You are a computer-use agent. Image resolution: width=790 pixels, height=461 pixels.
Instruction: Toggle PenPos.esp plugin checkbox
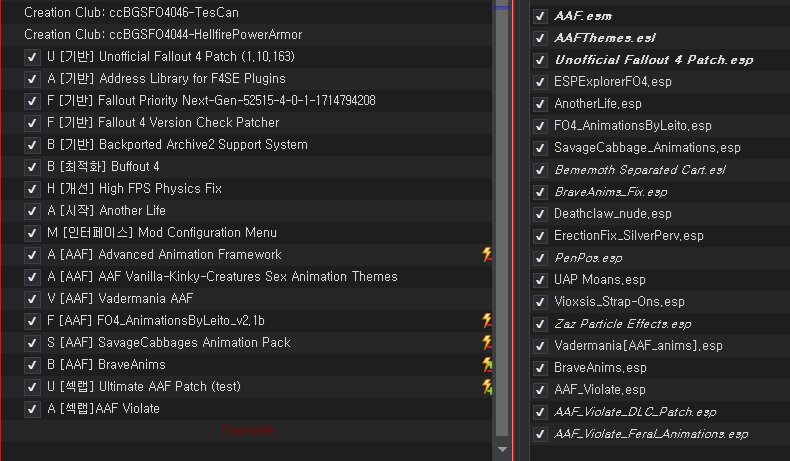coord(540,258)
